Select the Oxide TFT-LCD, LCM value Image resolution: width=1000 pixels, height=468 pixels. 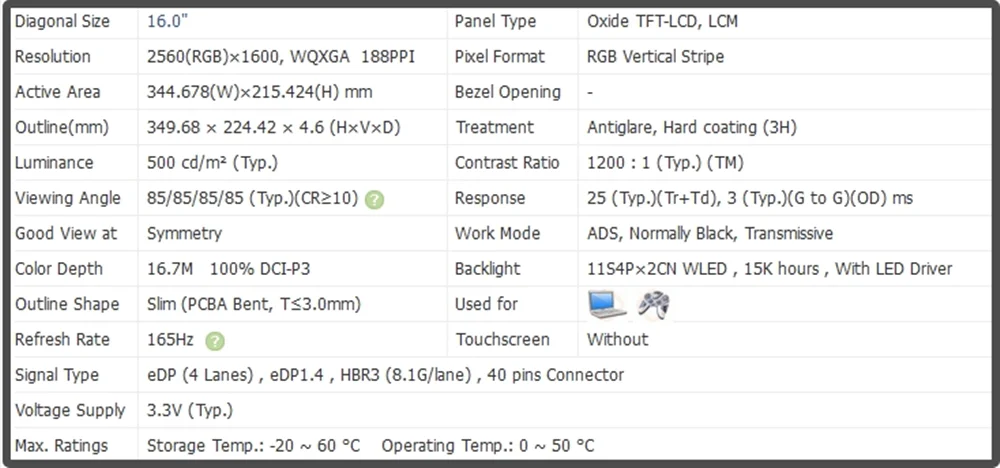pos(662,21)
